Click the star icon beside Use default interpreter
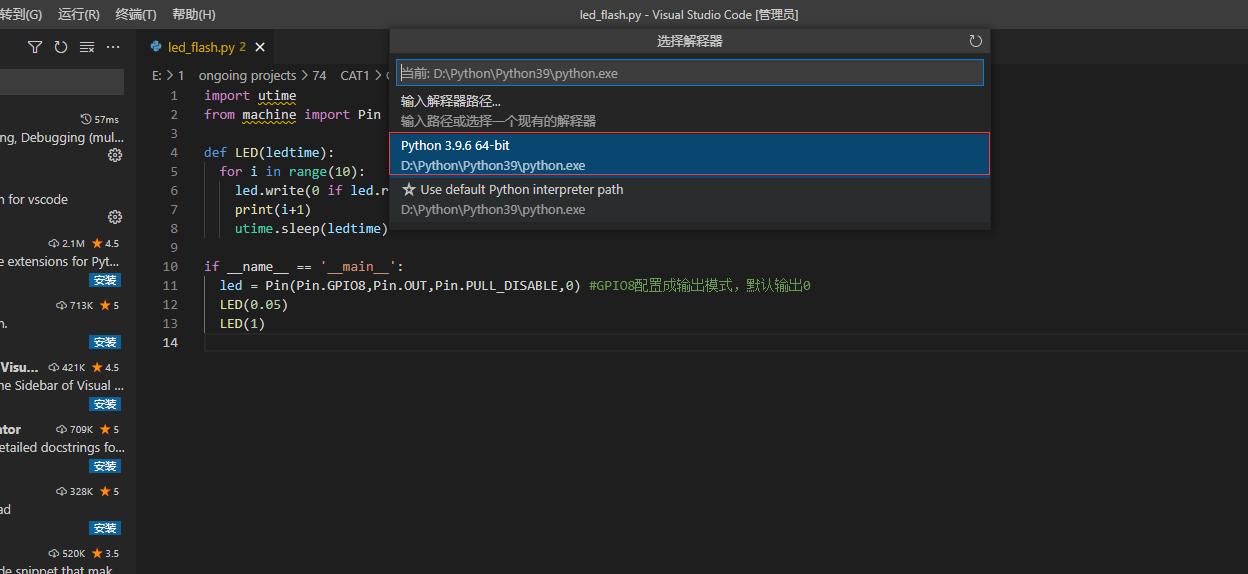Viewport: 1248px width, 574px height. (408, 189)
